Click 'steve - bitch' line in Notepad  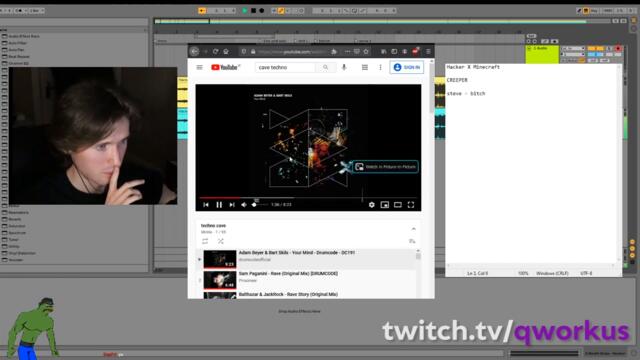pos(466,93)
